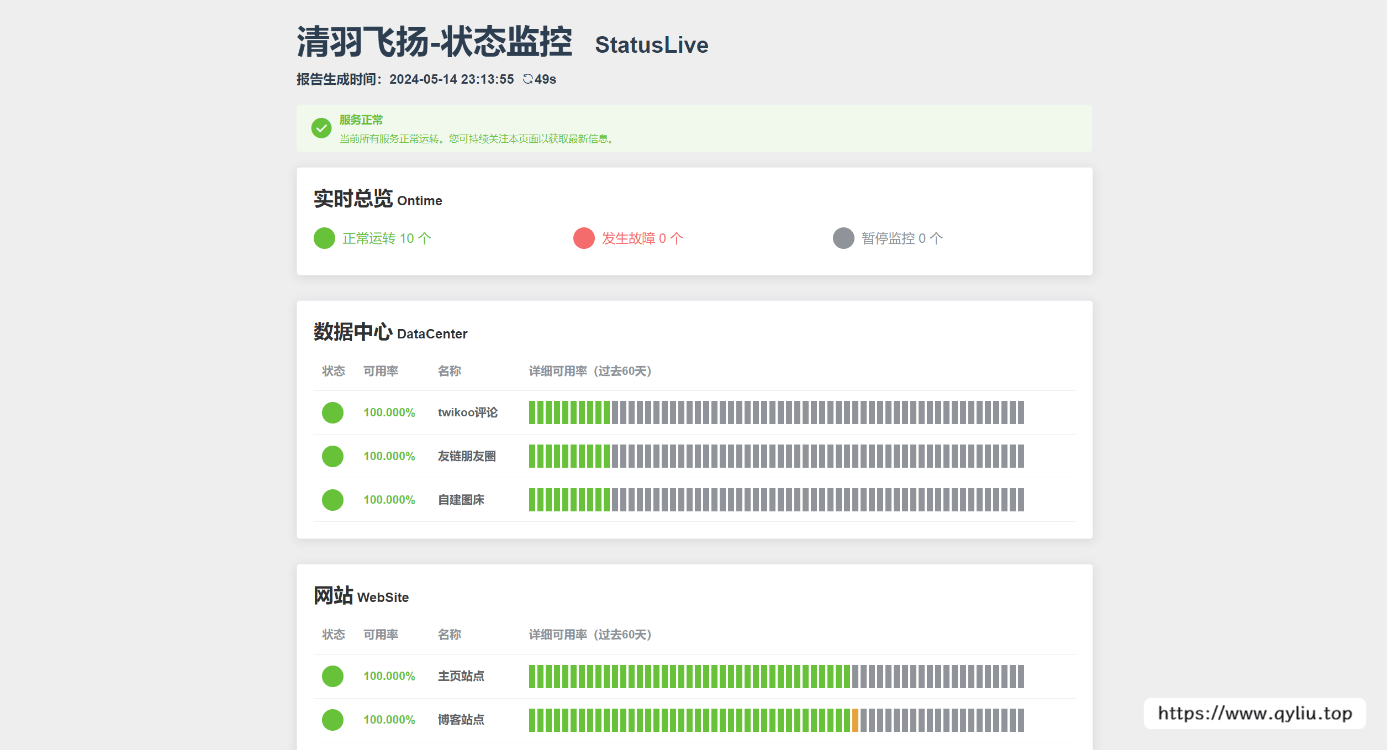Screen dimensions: 1387x750
Task: Open the https://www.qyliu.top link
Action: pyautogui.click(x=1255, y=713)
